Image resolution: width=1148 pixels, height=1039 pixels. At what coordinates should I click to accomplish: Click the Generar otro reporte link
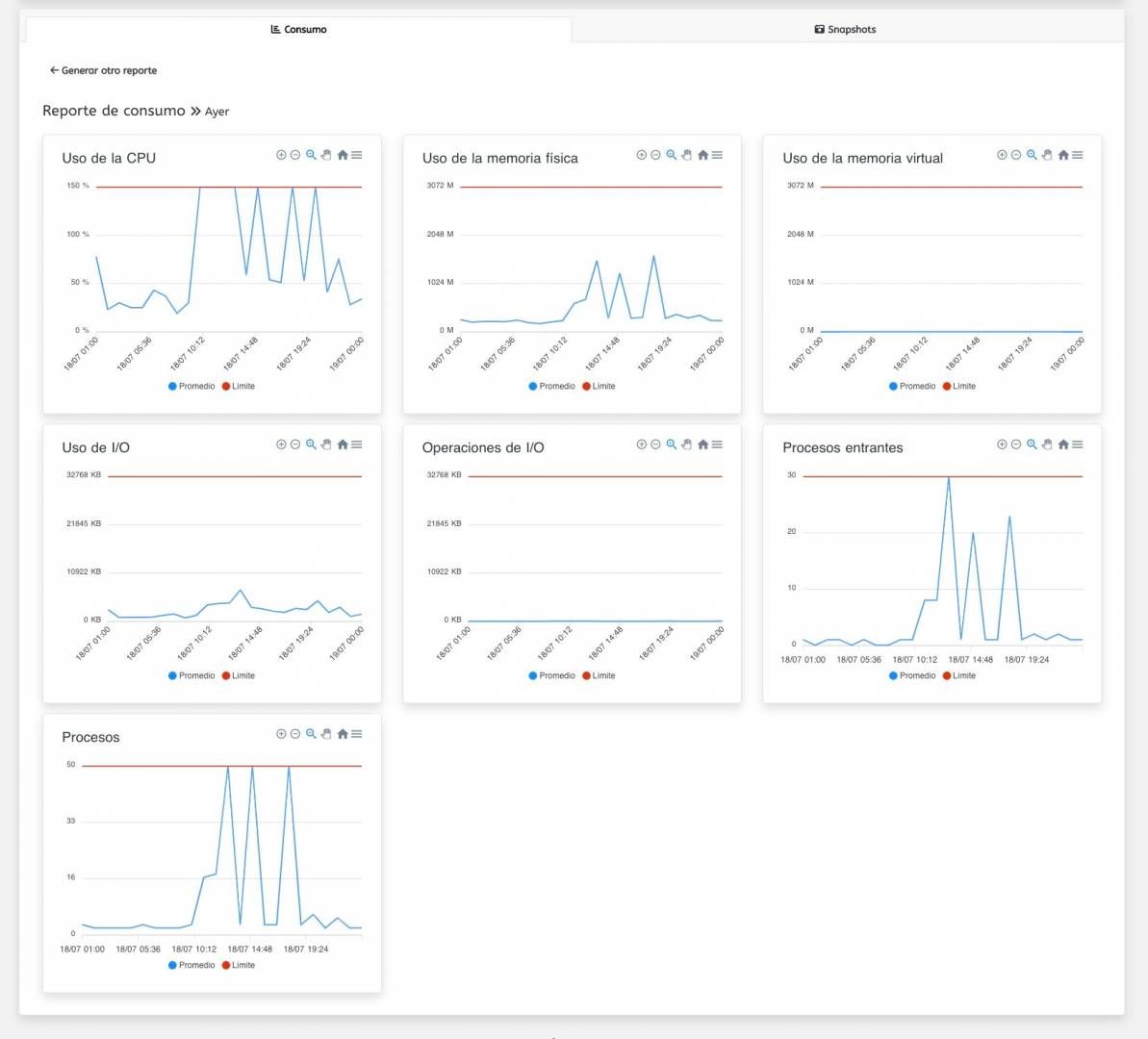pyautogui.click(x=103, y=70)
